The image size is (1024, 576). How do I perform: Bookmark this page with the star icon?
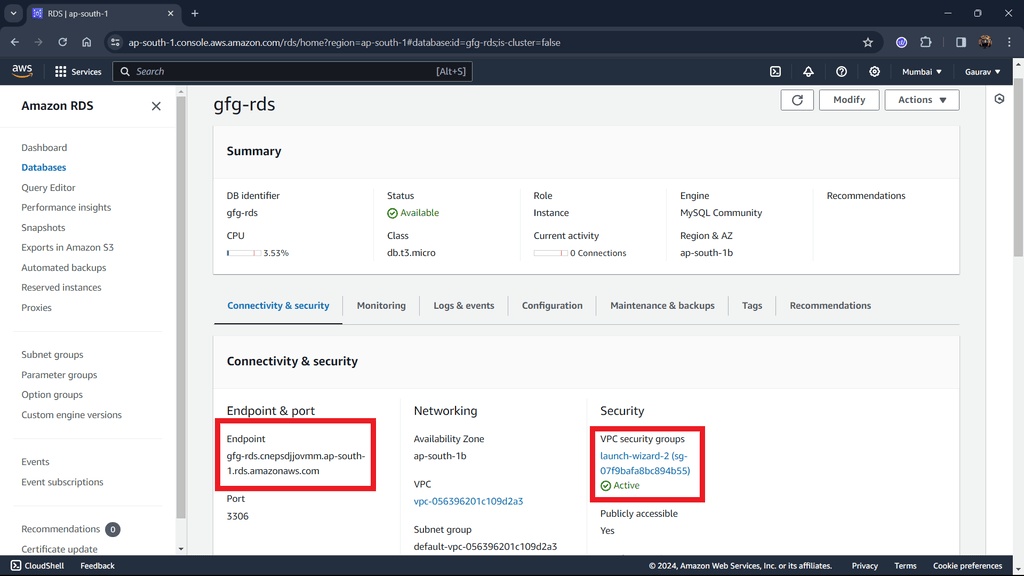pos(868,42)
